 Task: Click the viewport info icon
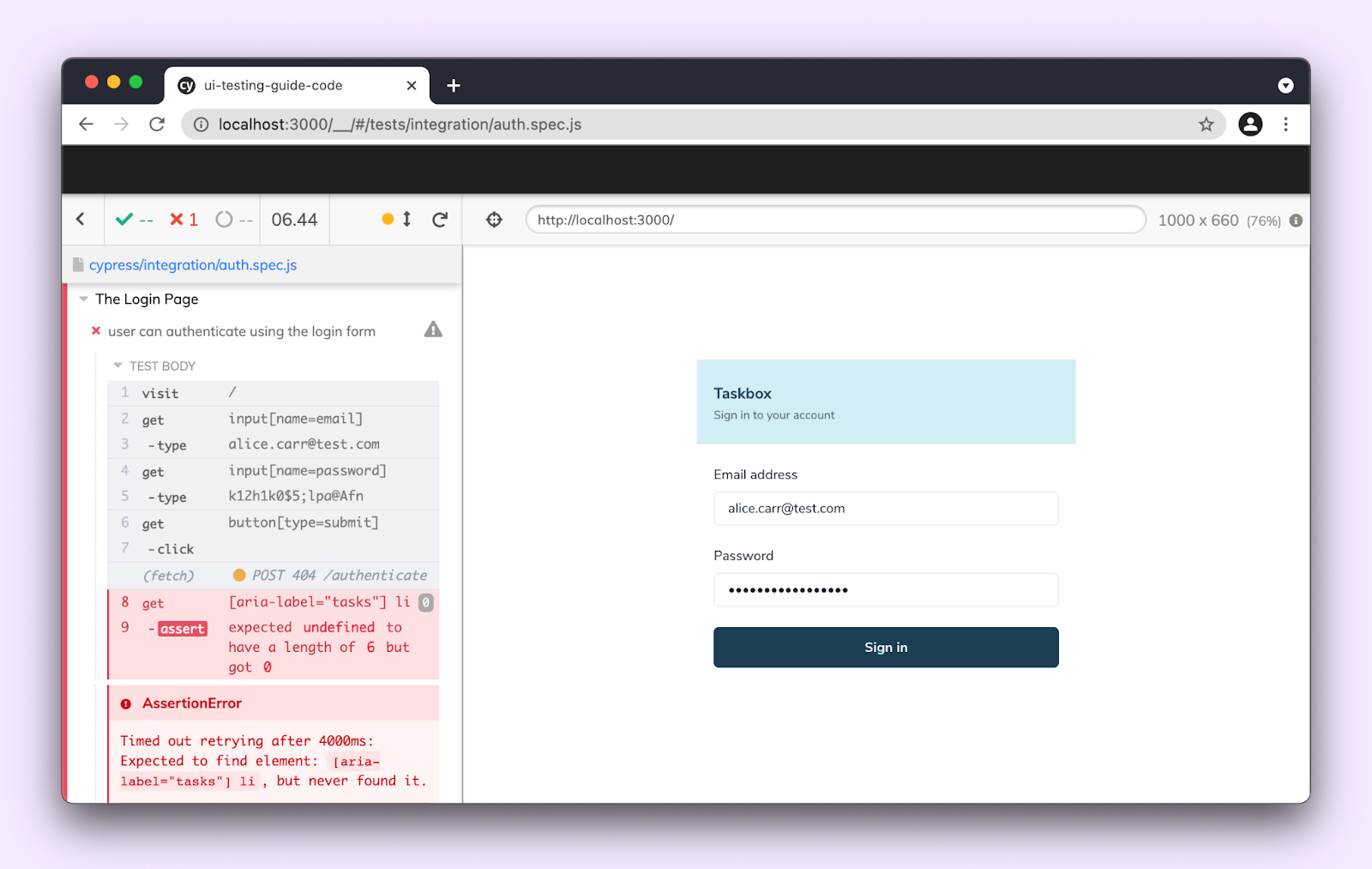[x=1296, y=220]
